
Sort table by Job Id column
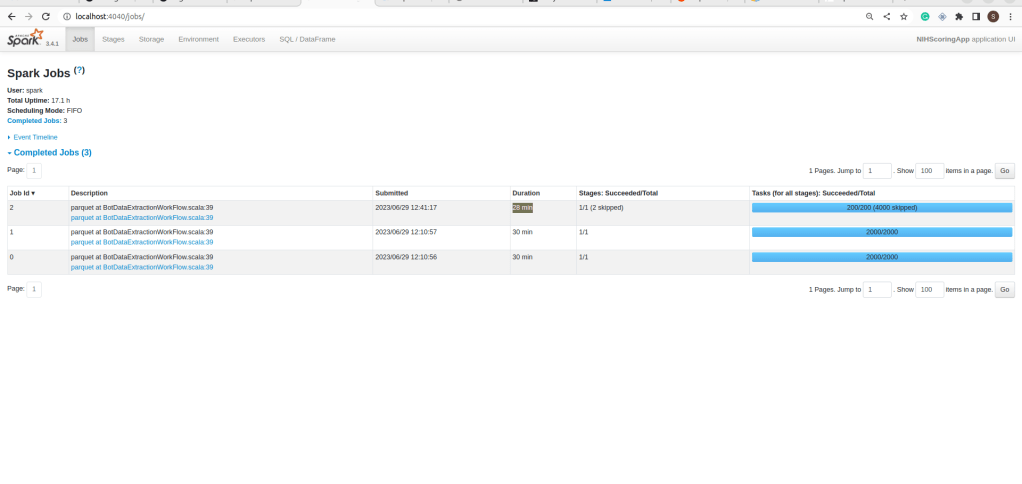(22, 193)
